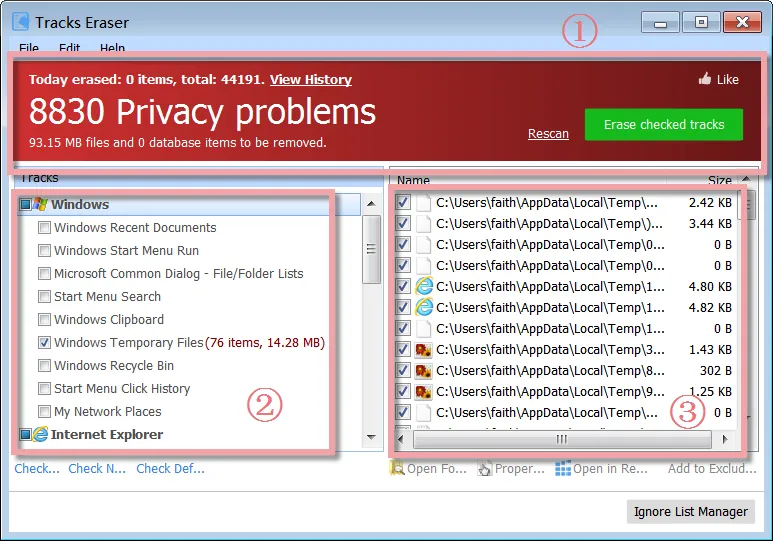
Task: Click the image file icon on the 302 B row
Action: click(423, 370)
